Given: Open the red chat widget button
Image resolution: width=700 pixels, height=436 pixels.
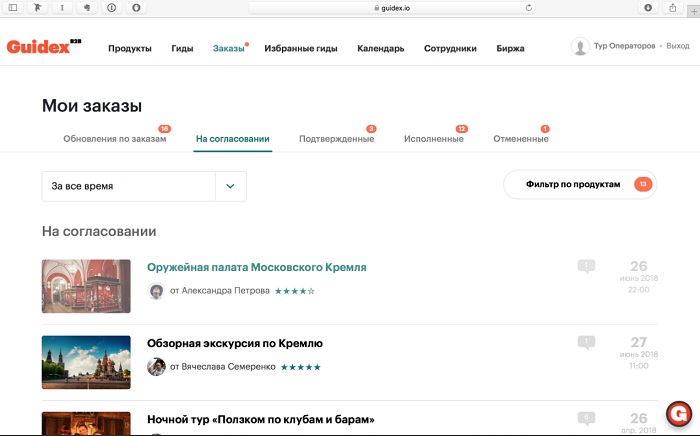Looking at the screenshot, I should [680, 413].
